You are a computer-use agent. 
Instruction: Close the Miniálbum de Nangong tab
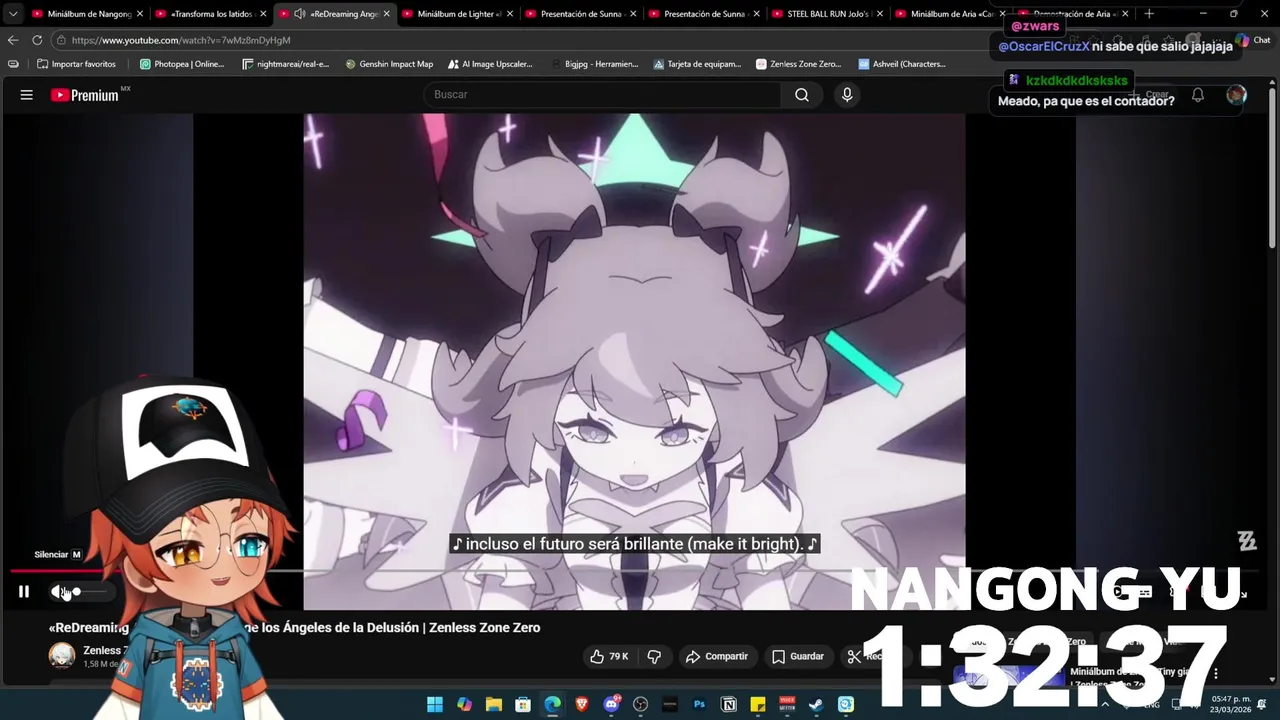tap(140, 14)
